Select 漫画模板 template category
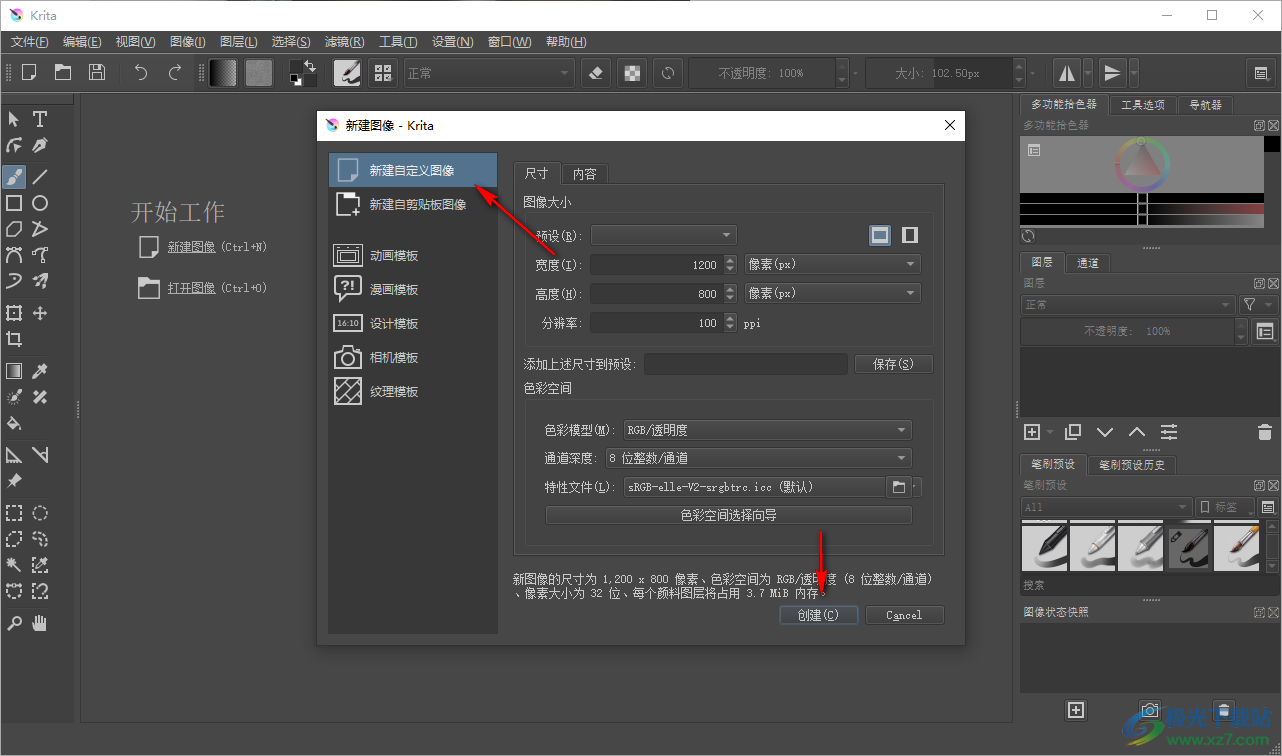1282x756 pixels. click(413, 289)
